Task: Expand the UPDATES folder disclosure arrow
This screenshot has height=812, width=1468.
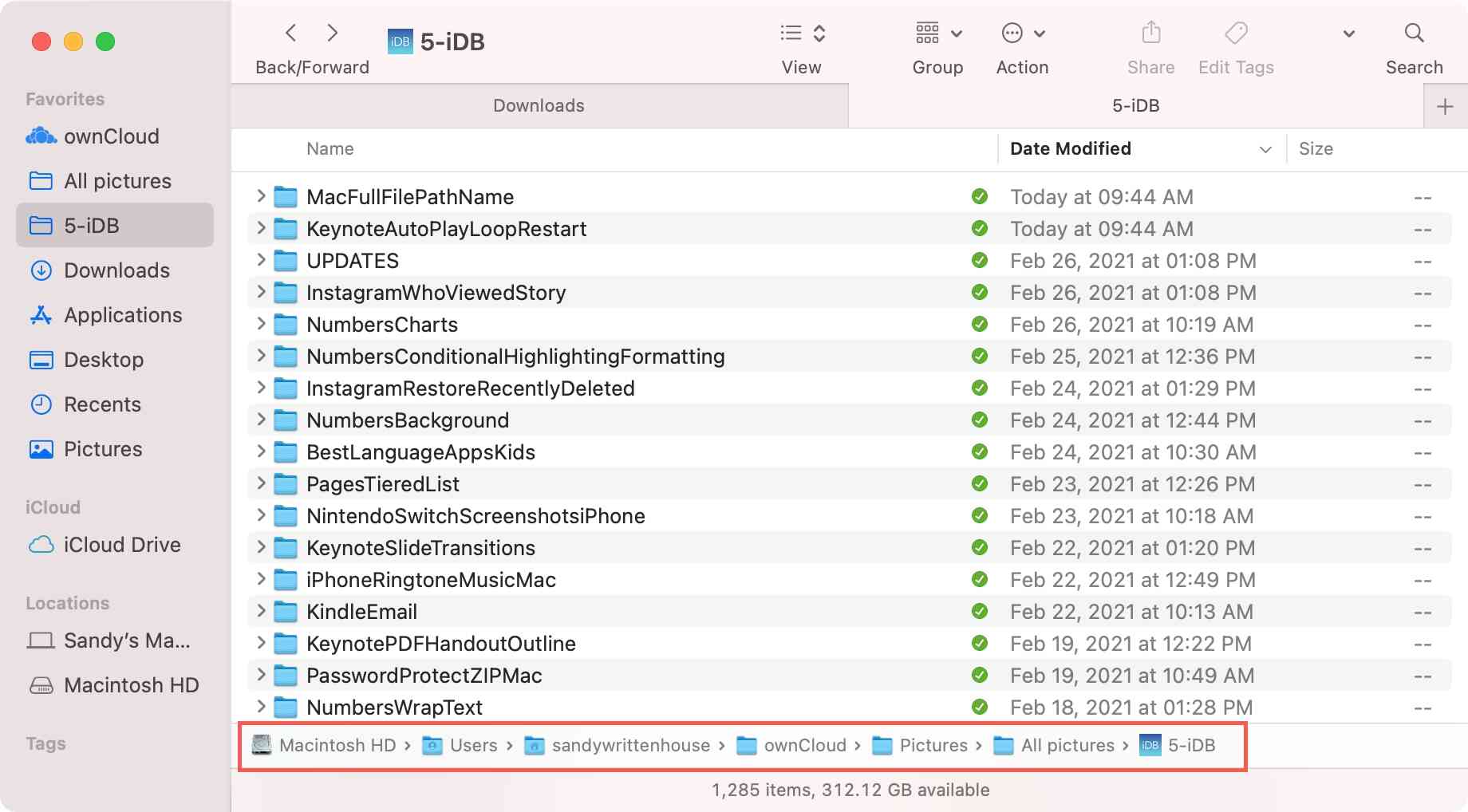Action: pyautogui.click(x=261, y=260)
